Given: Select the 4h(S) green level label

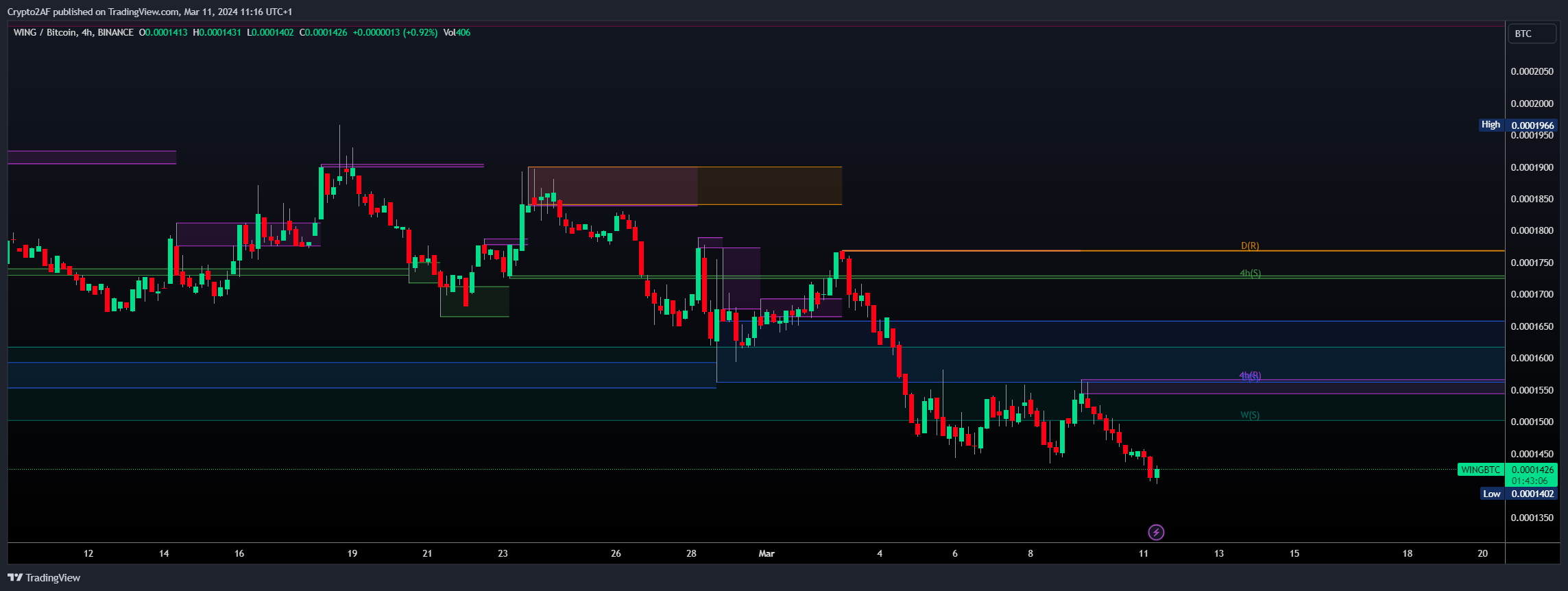Looking at the screenshot, I should click(x=1250, y=273).
